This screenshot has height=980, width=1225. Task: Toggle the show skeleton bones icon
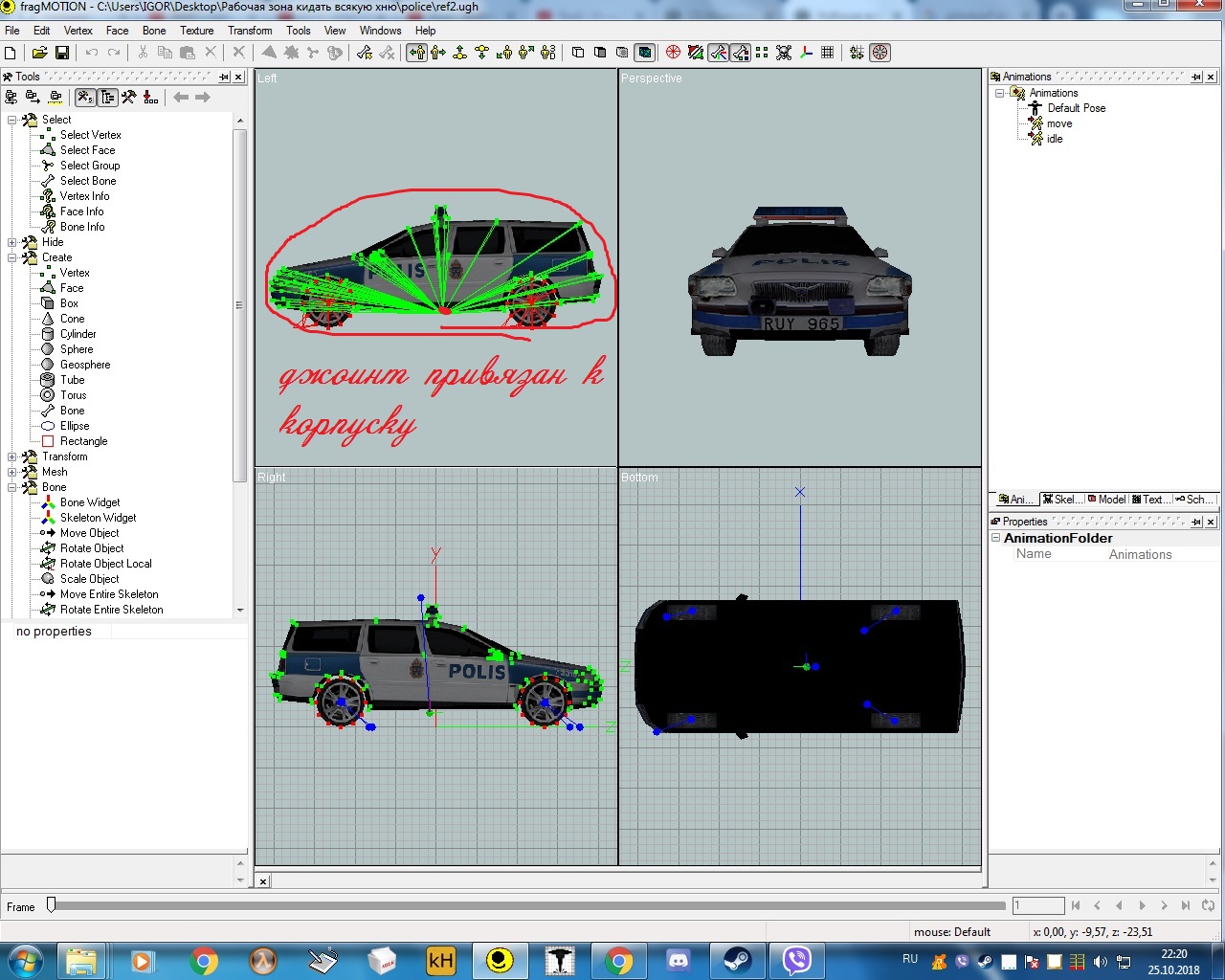[718, 53]
